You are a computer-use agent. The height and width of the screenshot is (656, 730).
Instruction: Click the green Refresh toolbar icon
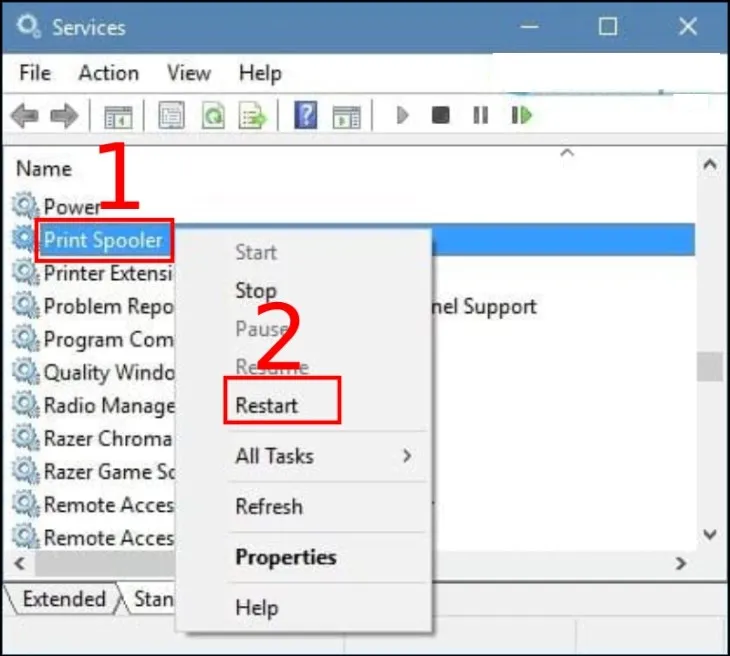[x=213, y=116]
